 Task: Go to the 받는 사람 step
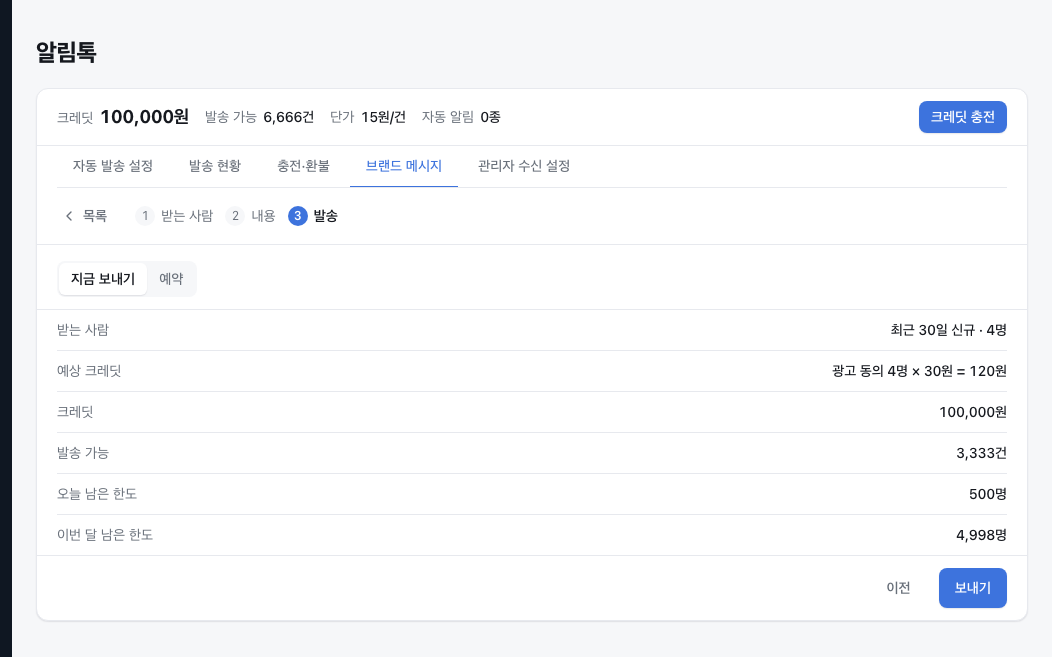point(187,216)
